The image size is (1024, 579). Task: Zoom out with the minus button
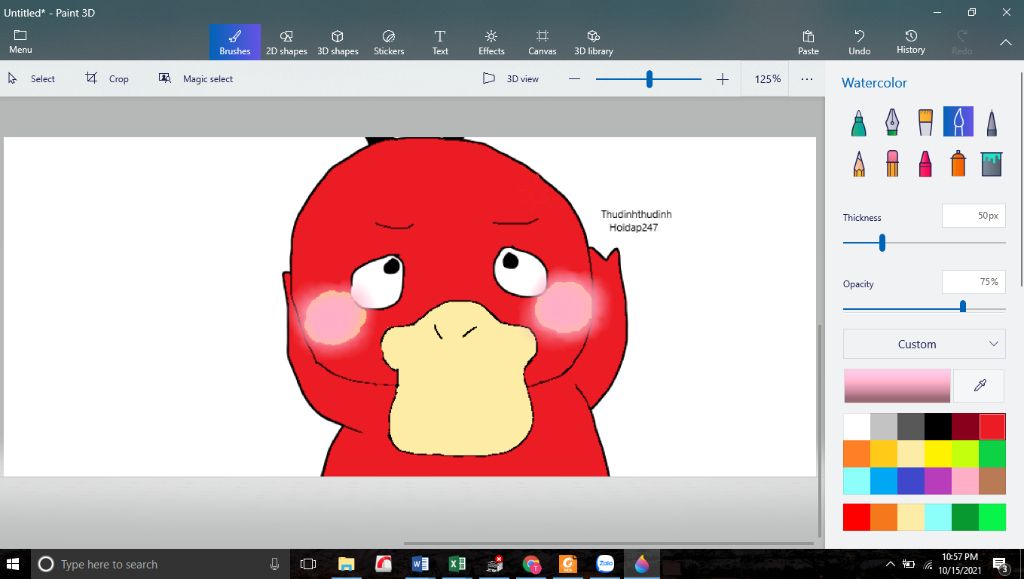(574, 79)
